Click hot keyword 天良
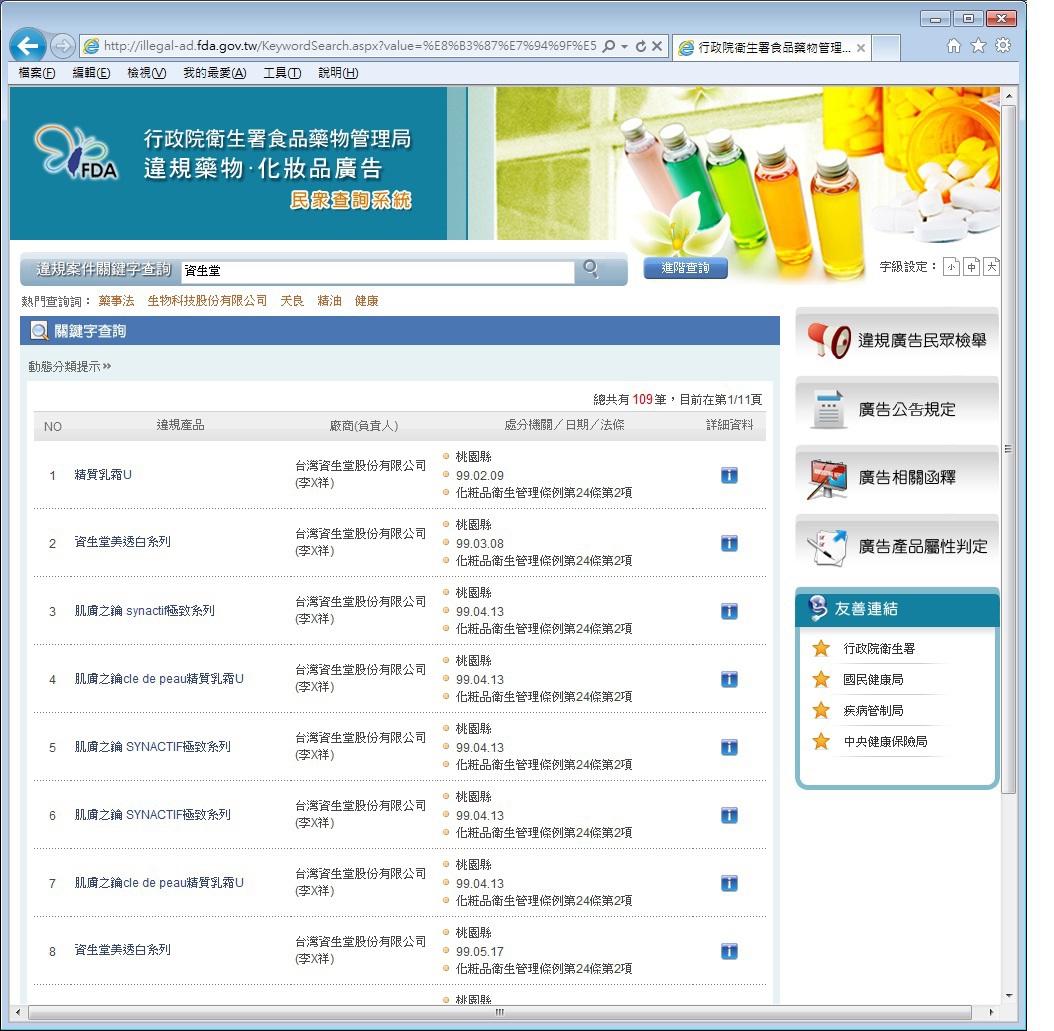 292,300
